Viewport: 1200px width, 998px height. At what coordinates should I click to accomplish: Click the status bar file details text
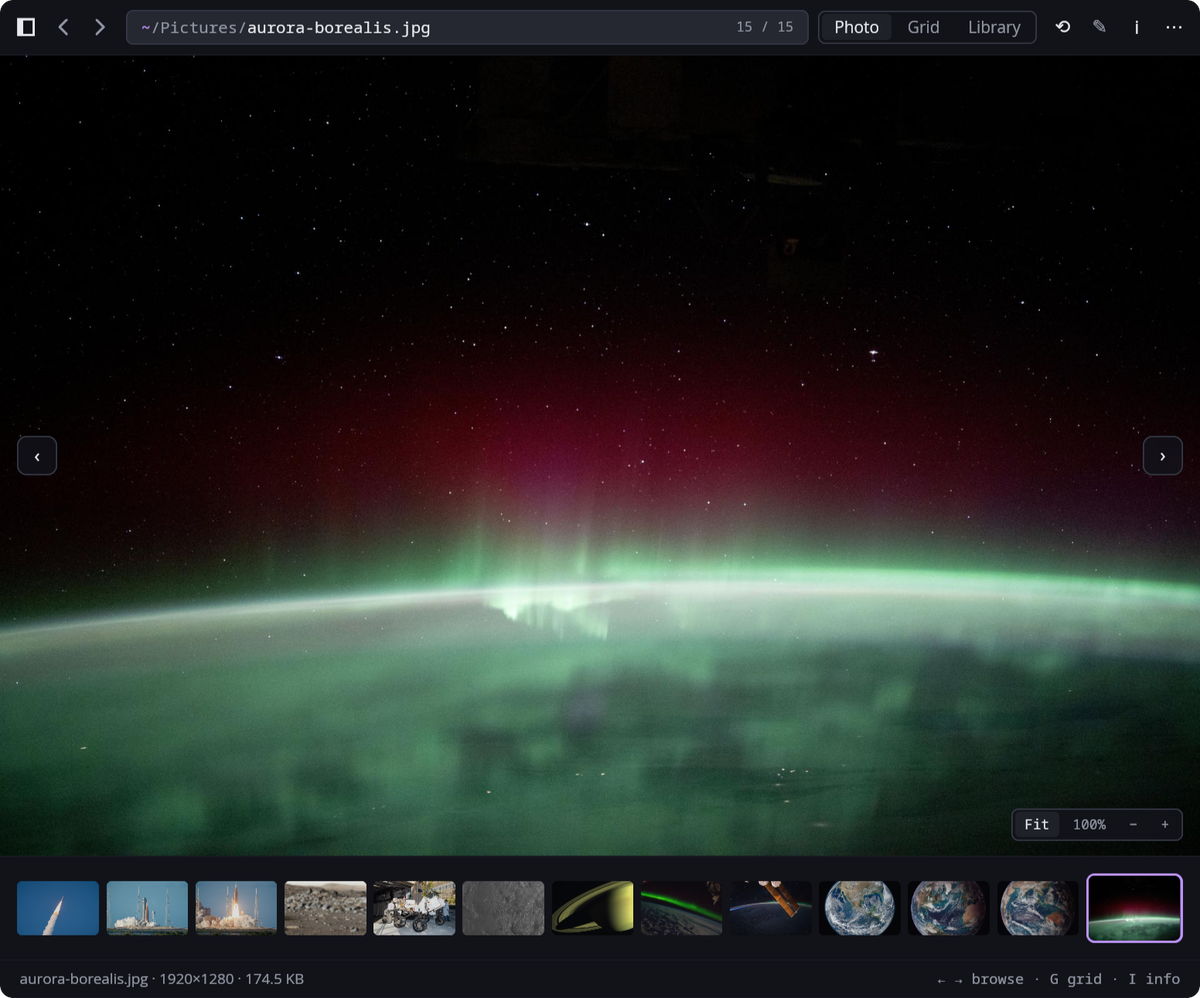pyautogui.click(x=162, y=979)
